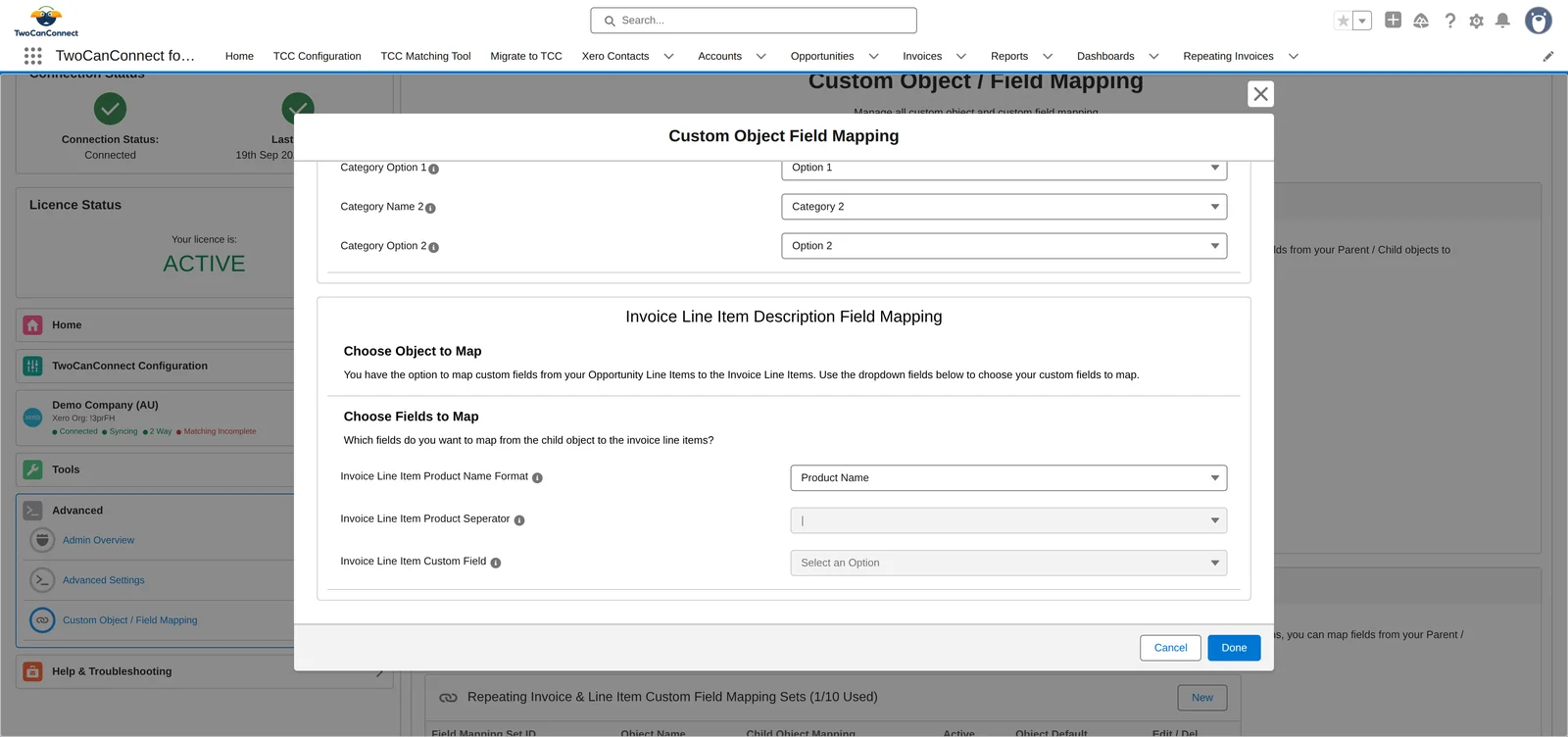This screenshot has height=737, width=1568.
Task: Open the Migrate to TCC tab
Action: pyautogui.click(x=526, y=56)
